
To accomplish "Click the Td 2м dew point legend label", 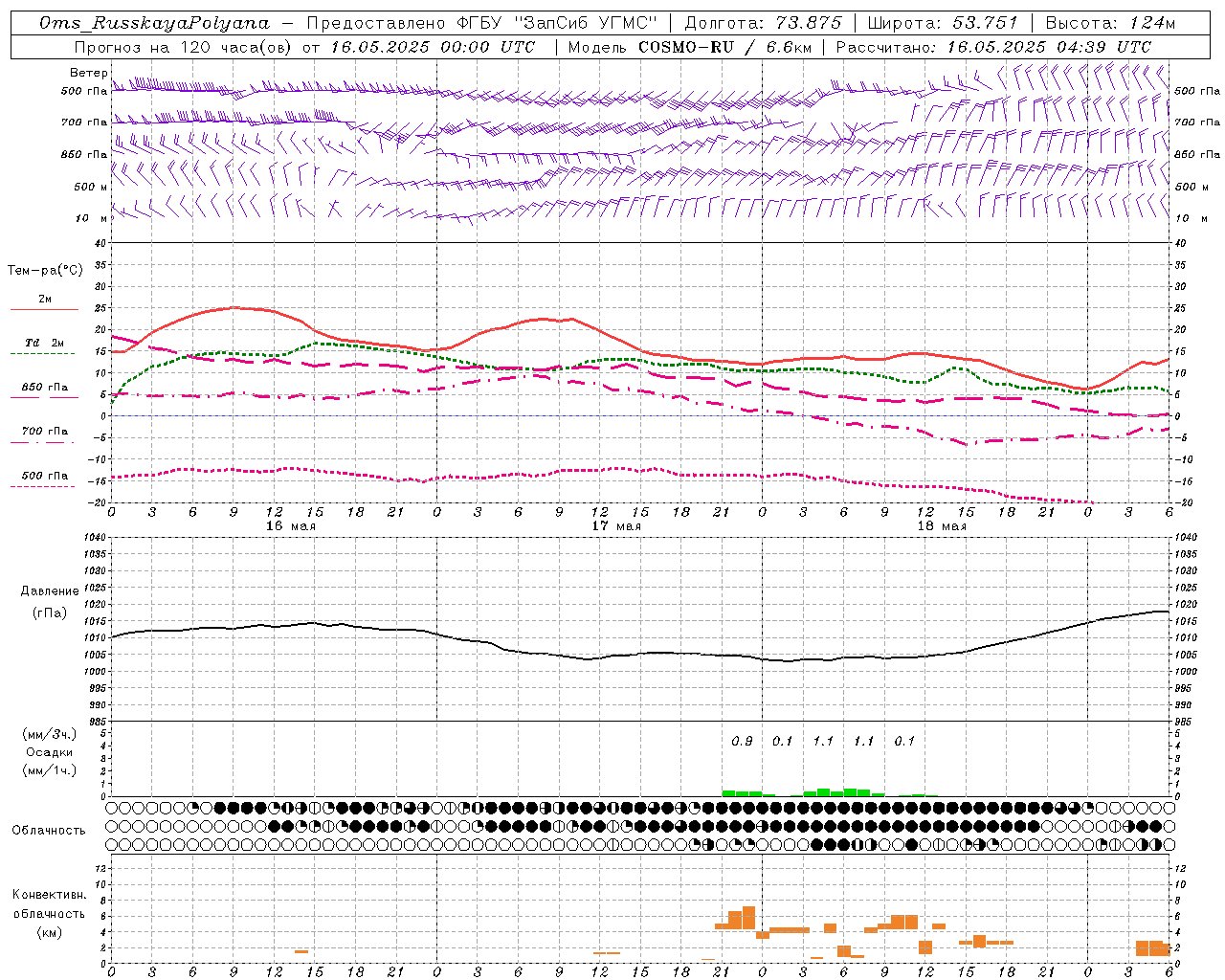I will [x=45, y=343].
